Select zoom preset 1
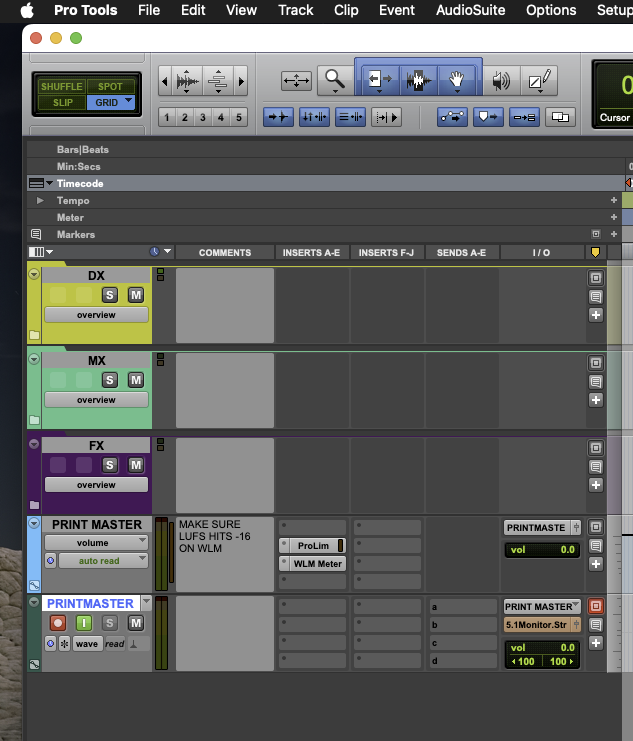 [166, 117]
